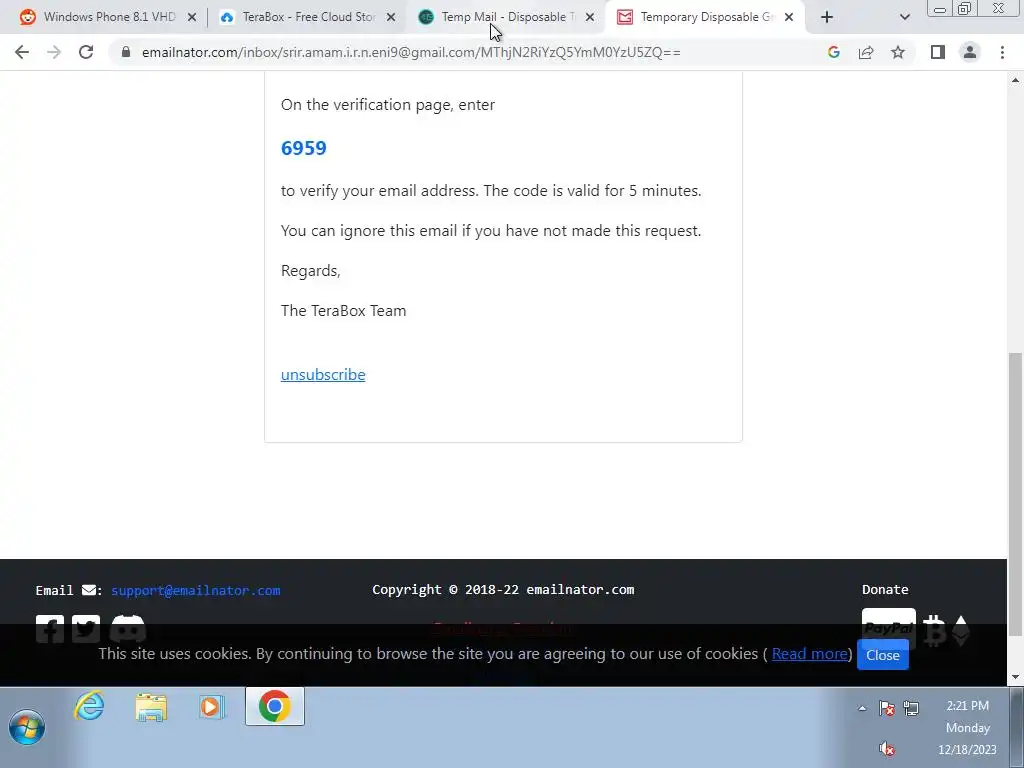1024x768 pixels.
Task: Expand the tab search dropdown
Action: point(904,18)
